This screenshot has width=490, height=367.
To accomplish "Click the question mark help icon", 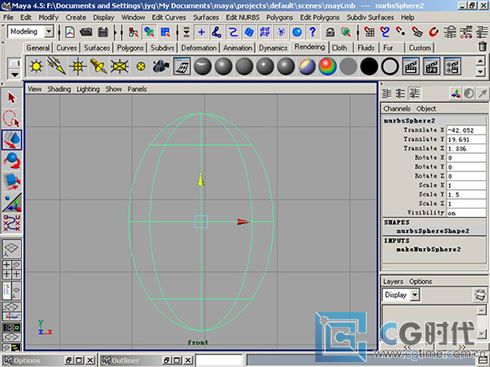I will pyautogui.click(x=312, y=32).
